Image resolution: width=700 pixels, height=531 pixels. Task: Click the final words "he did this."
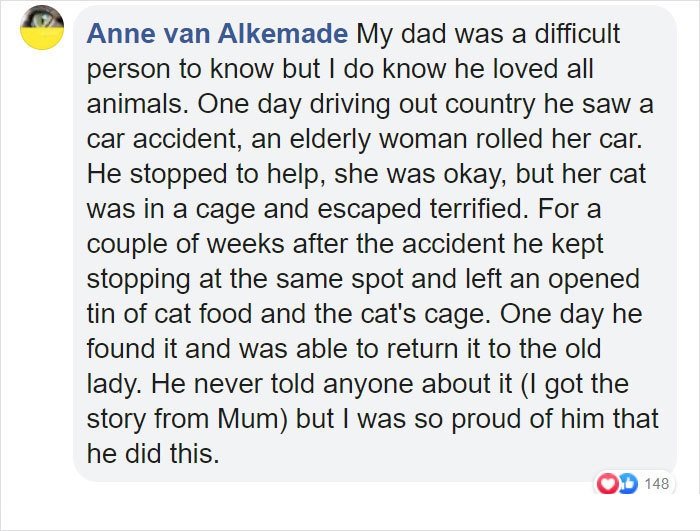pos(153,453)
